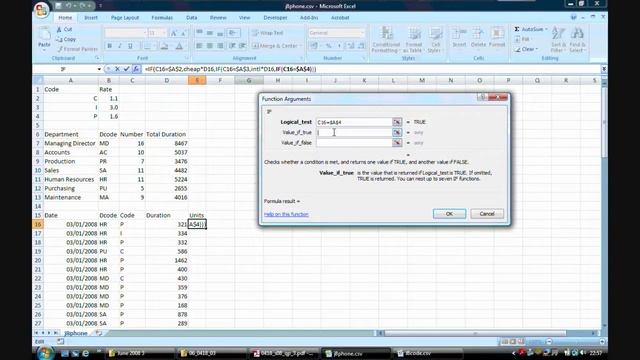640x360 pixels.
Task: Open the Data ribbon tab
Action: (191, 18)
